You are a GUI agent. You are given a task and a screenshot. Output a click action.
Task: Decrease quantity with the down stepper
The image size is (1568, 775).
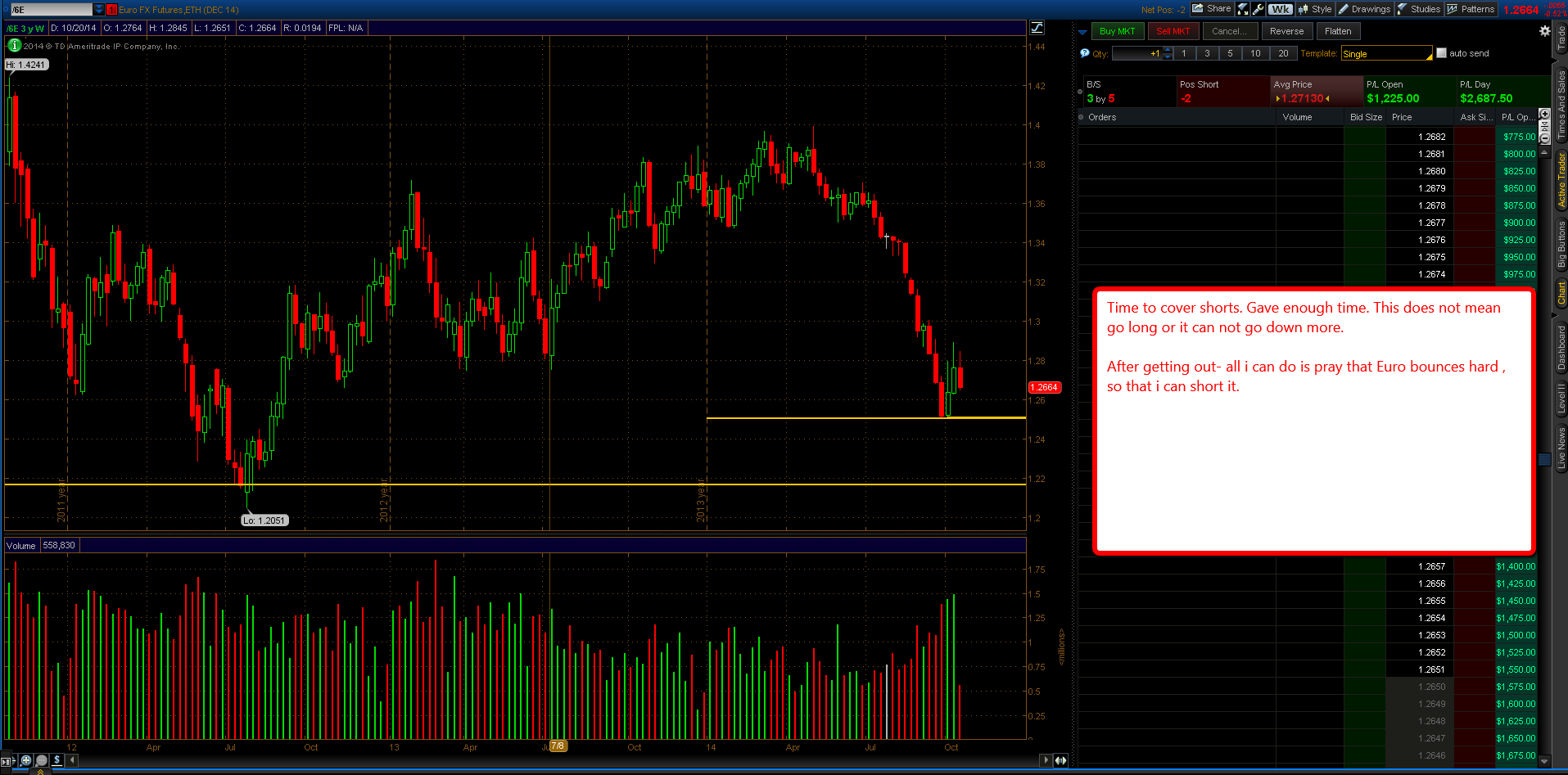[1168, 56]
